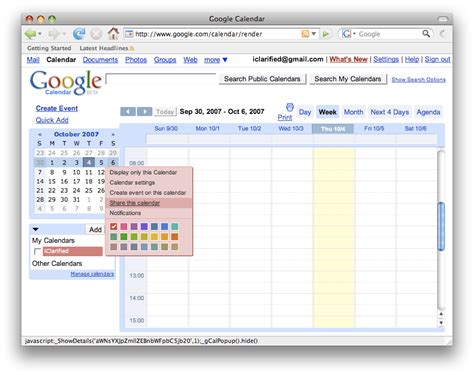Collapse the calendars panel triangle
474x375 pixels.
click(x=35, y=229)
